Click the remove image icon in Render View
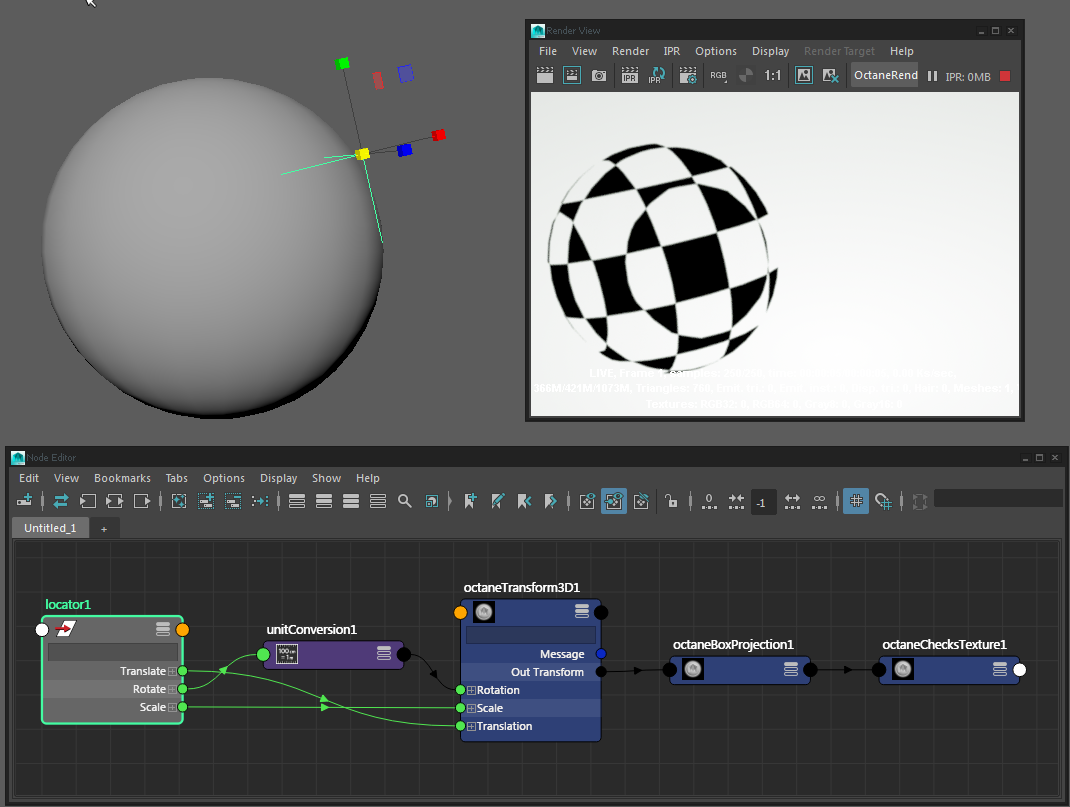1070x807 pixels. click(830, 75)
